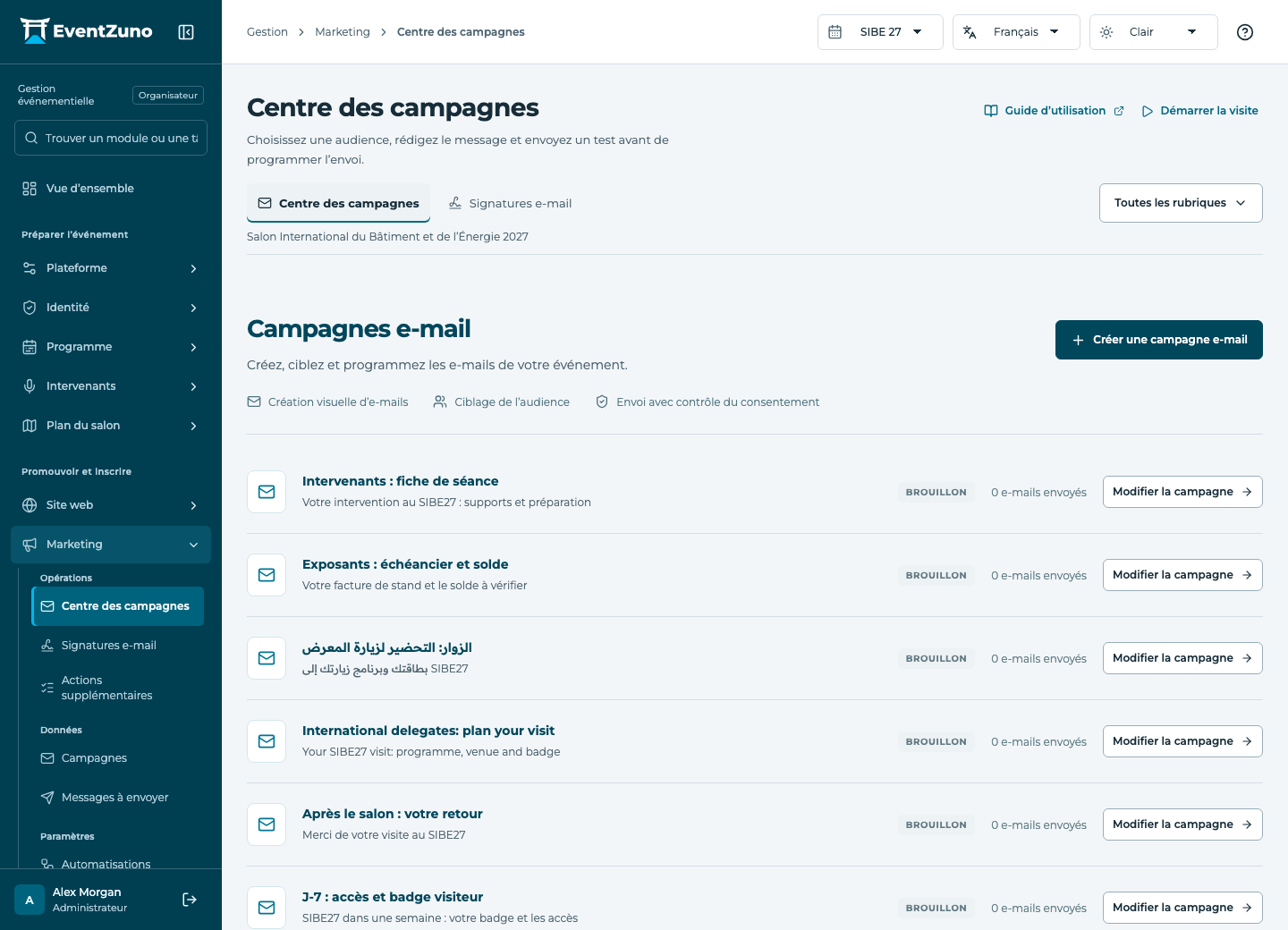This screenshot has width=1288, height=930.
Task: Open Vue d'ensemble in the sidebar
Action: pos(111,189)
